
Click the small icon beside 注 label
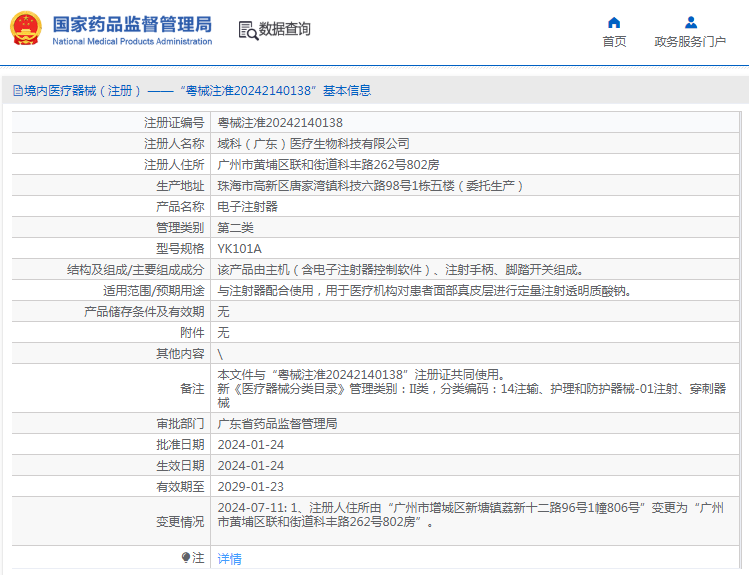(186, 558)
